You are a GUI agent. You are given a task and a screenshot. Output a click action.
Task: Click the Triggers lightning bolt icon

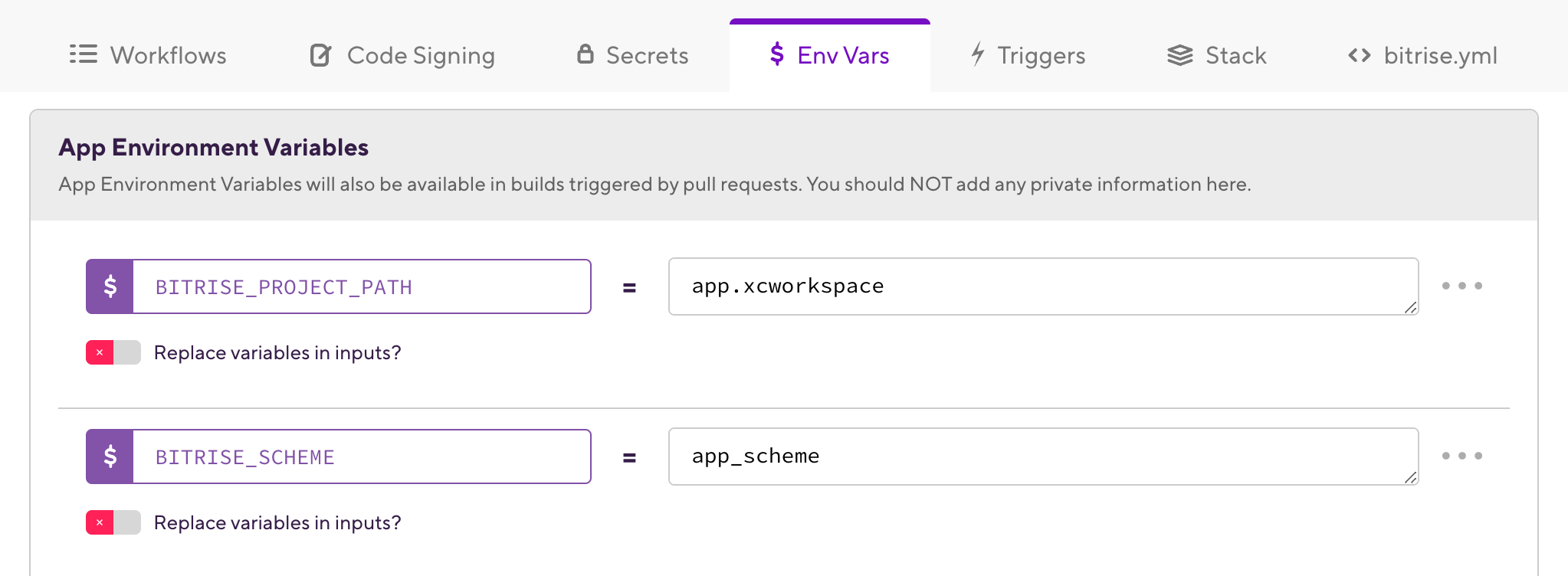click(978, 54)
